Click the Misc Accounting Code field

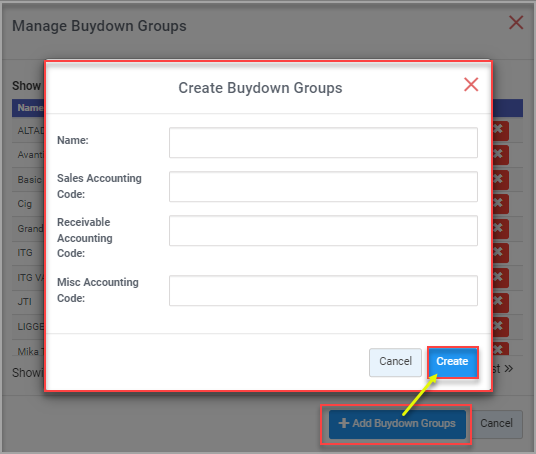323,291
